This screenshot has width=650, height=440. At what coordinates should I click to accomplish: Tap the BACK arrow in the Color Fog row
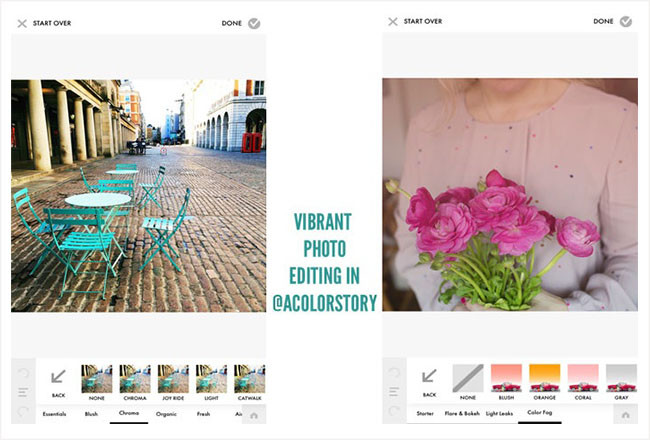(429, 376)
